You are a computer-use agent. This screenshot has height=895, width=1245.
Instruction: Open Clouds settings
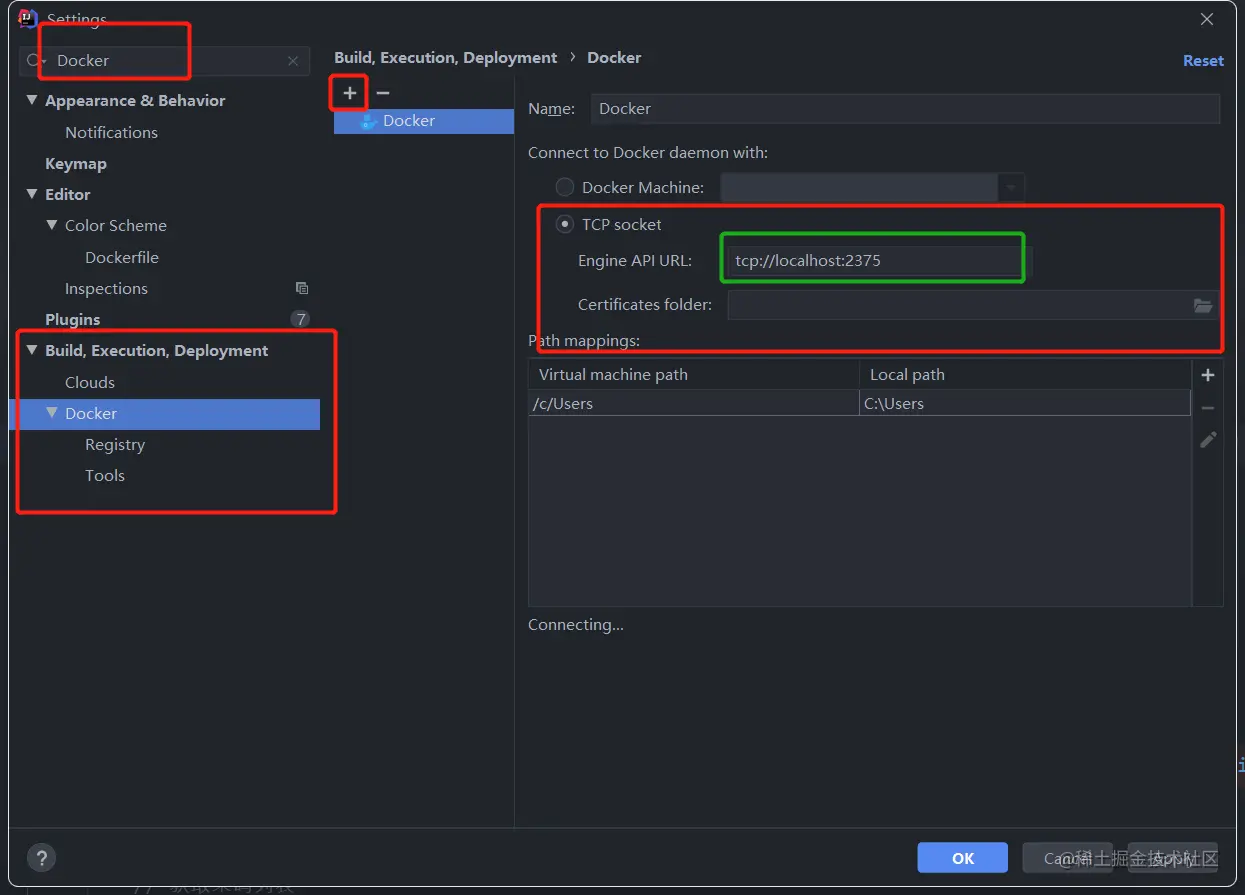(90, 382)
